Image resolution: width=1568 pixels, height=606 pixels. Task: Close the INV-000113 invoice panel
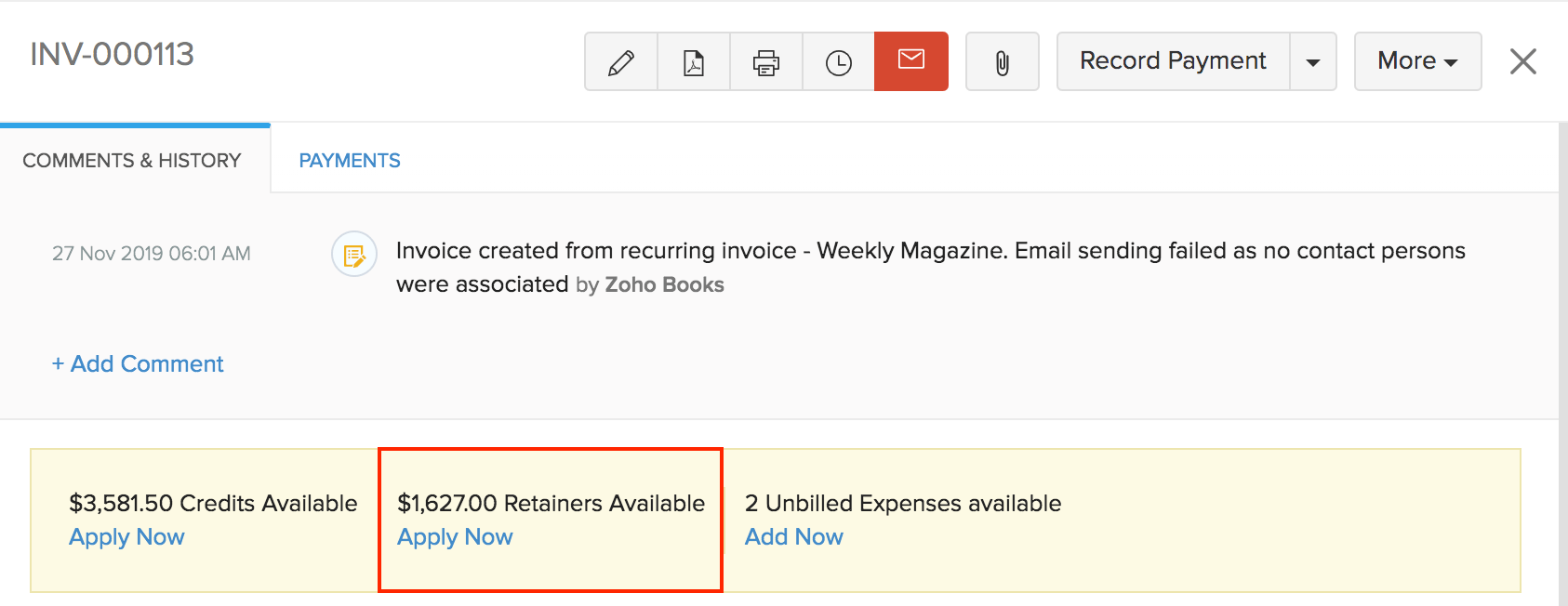[x=1523, y=61]
